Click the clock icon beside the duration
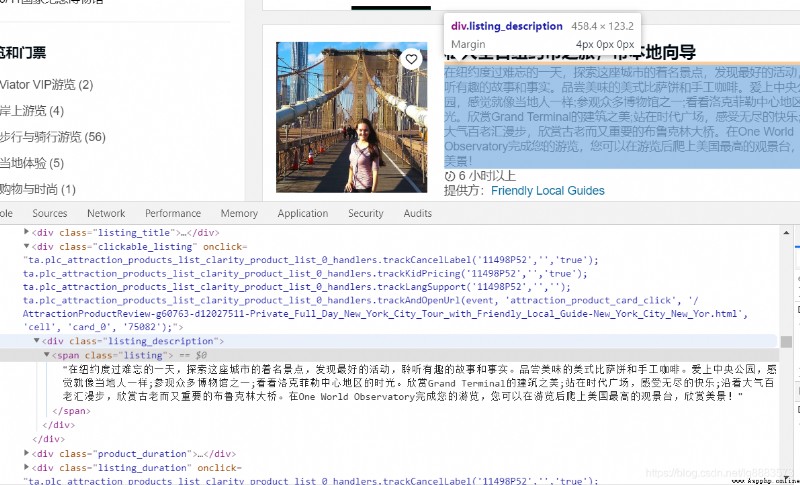This screenshot has height=485, width=800. click(x=449, y=176)
